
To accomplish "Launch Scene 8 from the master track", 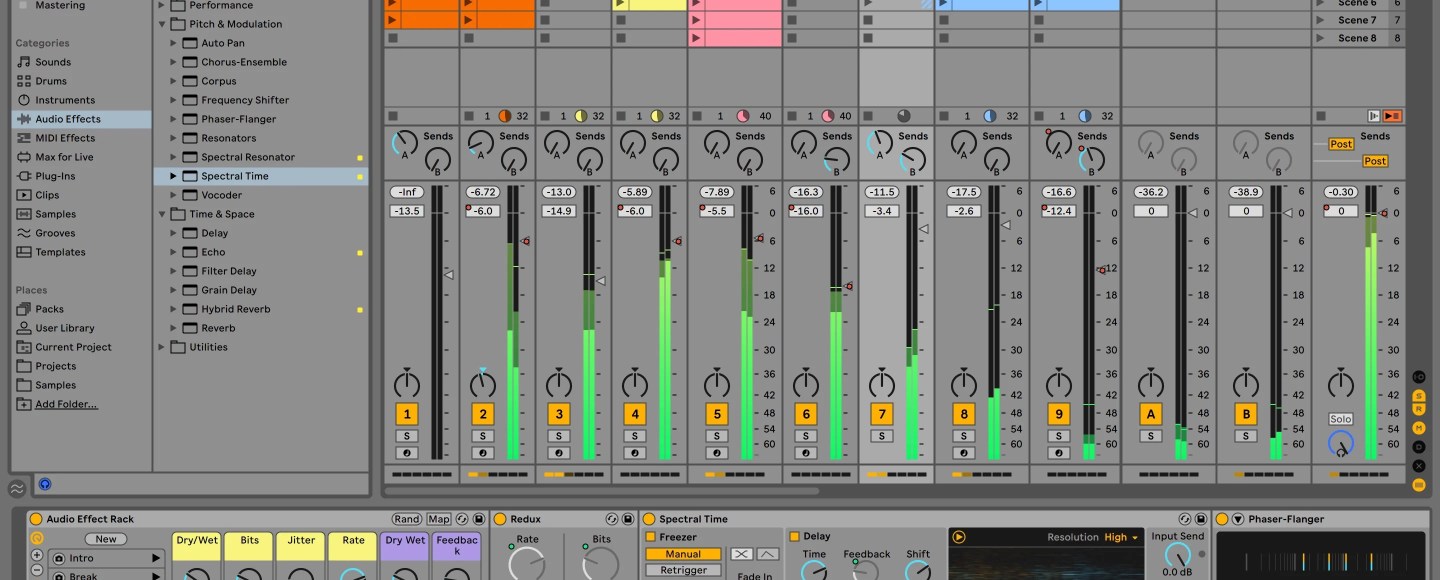I will 1358,38.
